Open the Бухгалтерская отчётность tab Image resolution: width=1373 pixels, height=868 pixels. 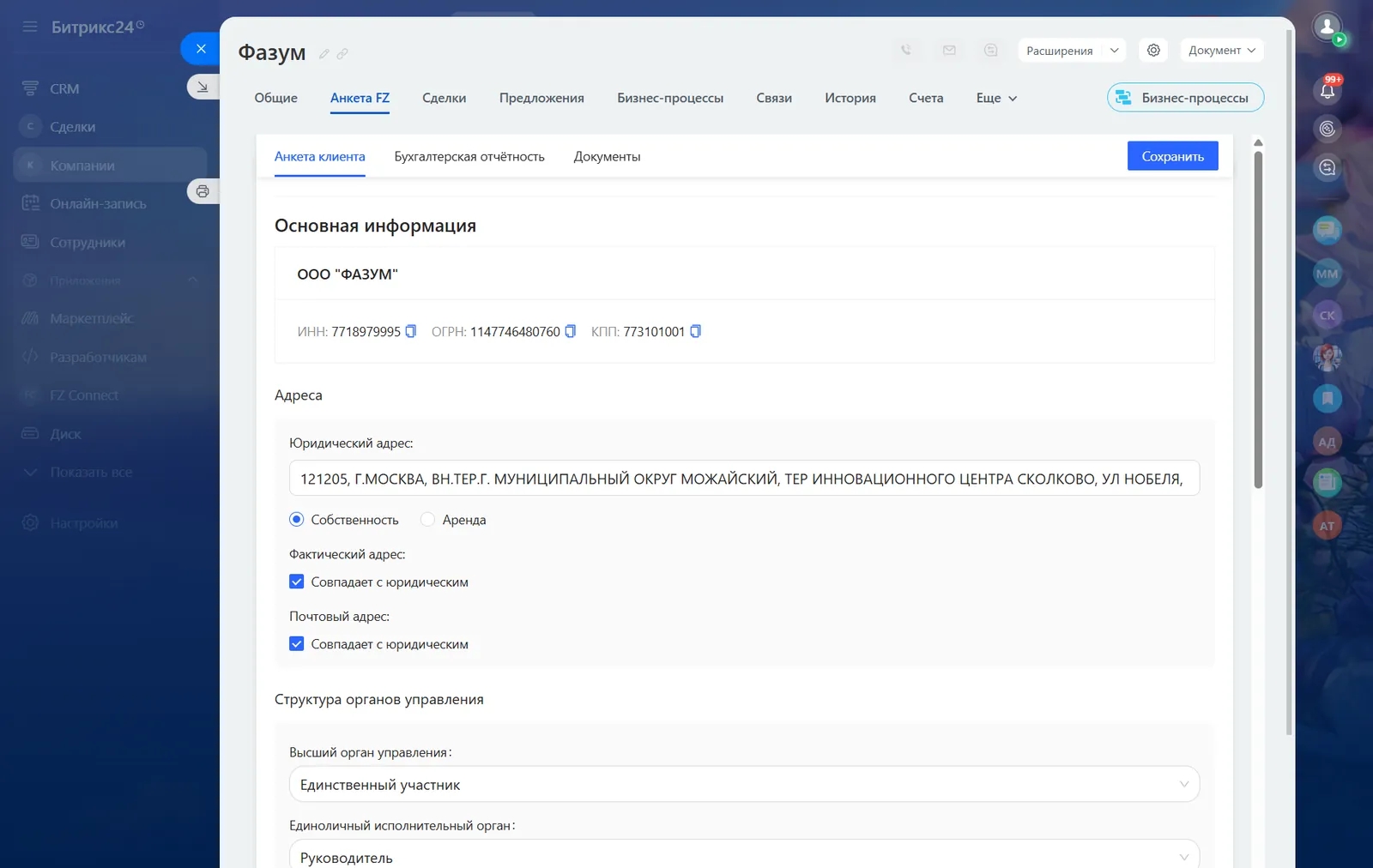tap(469, 157)
